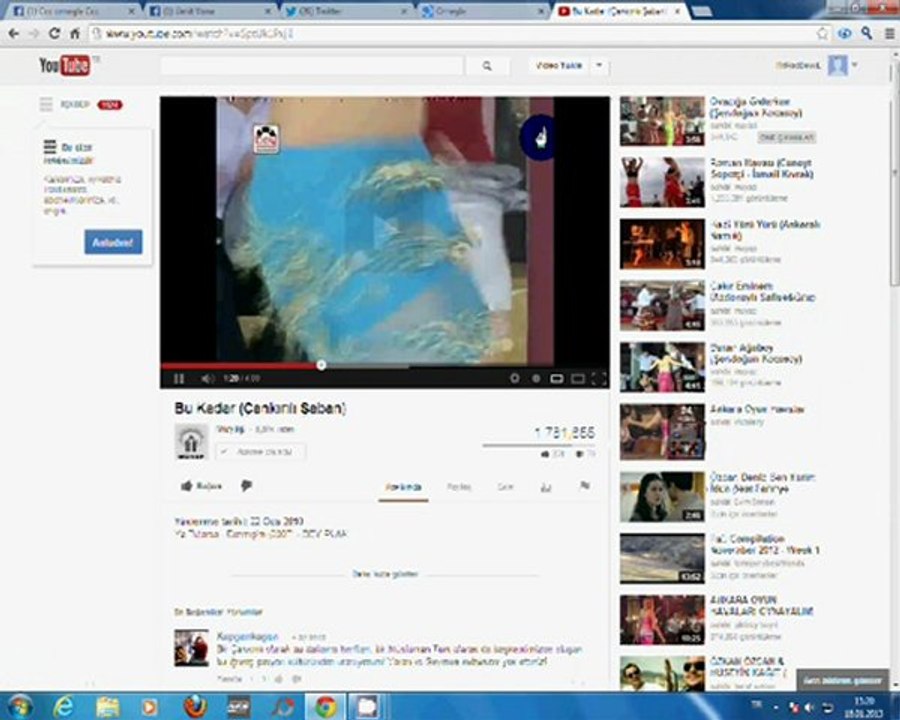Image resolution: width=900 pixels, height=720 pixels.
Task: Click the YouTube URL in the address bar
Action: click(x=199, y=34)
